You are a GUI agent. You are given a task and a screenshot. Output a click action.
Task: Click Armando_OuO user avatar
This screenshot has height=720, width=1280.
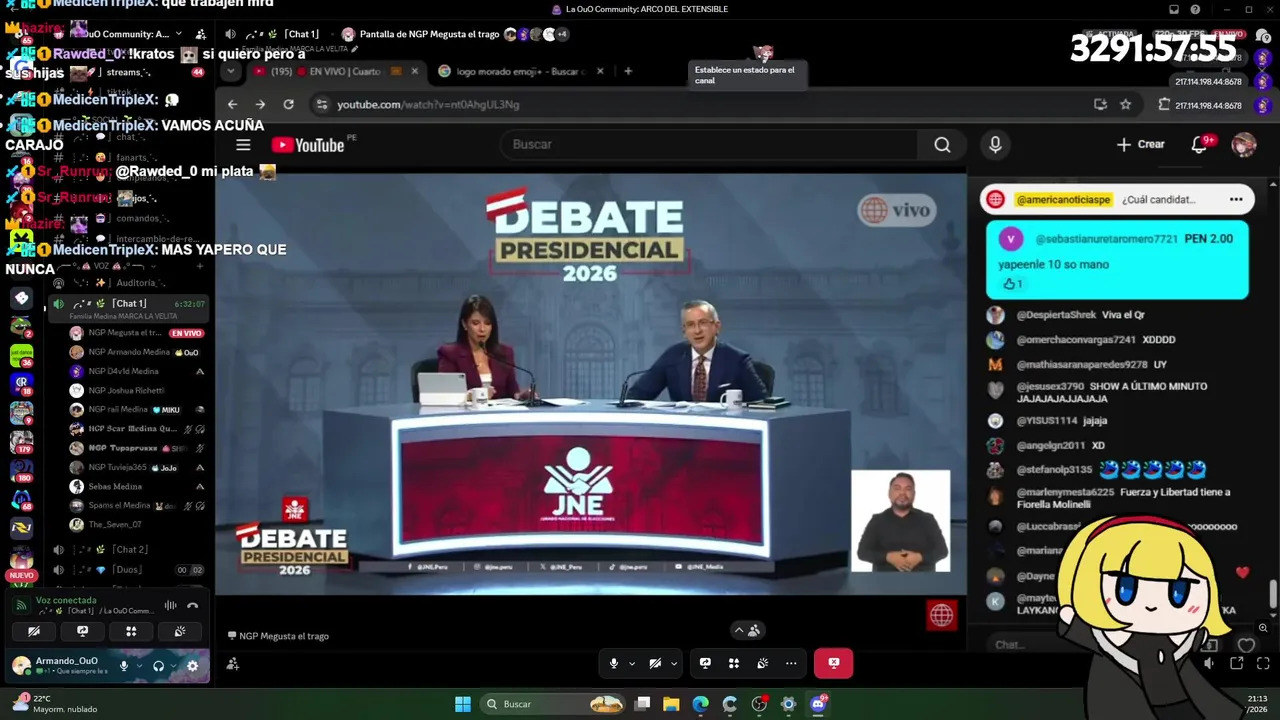[x=21, y=666]
